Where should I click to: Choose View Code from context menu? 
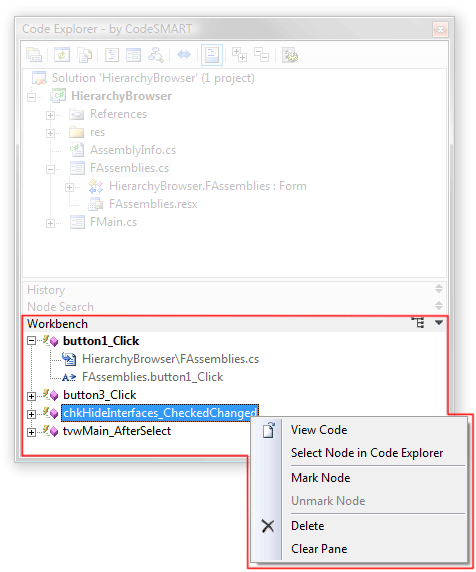click(x=359, y=430)
